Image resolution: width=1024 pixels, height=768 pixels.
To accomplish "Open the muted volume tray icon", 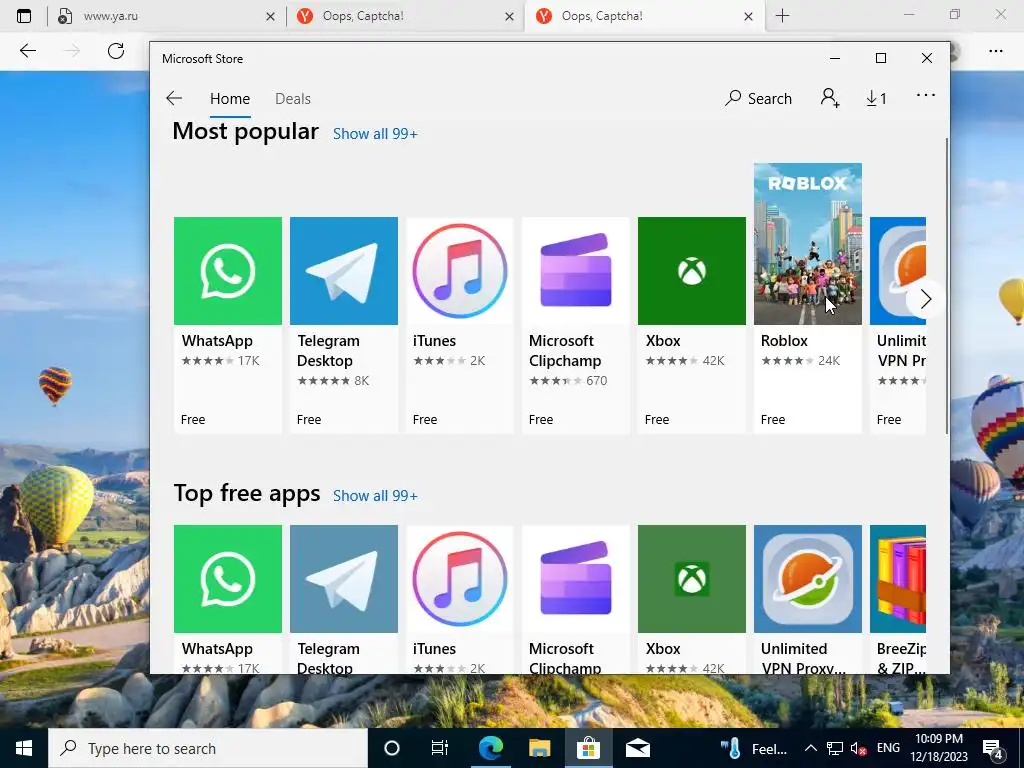I will tap(858, 748).
